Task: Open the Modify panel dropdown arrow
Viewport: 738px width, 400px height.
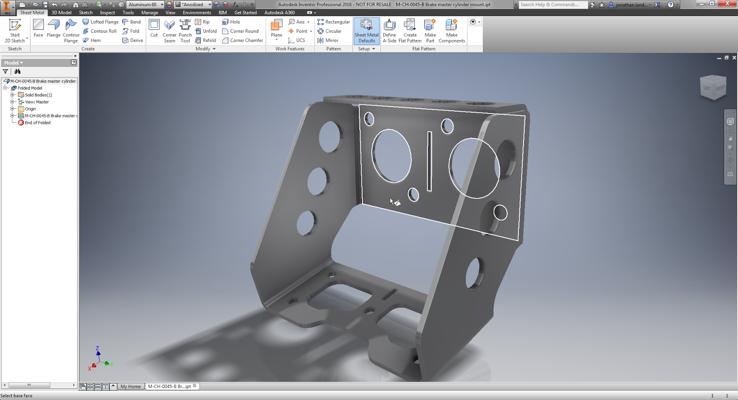Action: 214,49
